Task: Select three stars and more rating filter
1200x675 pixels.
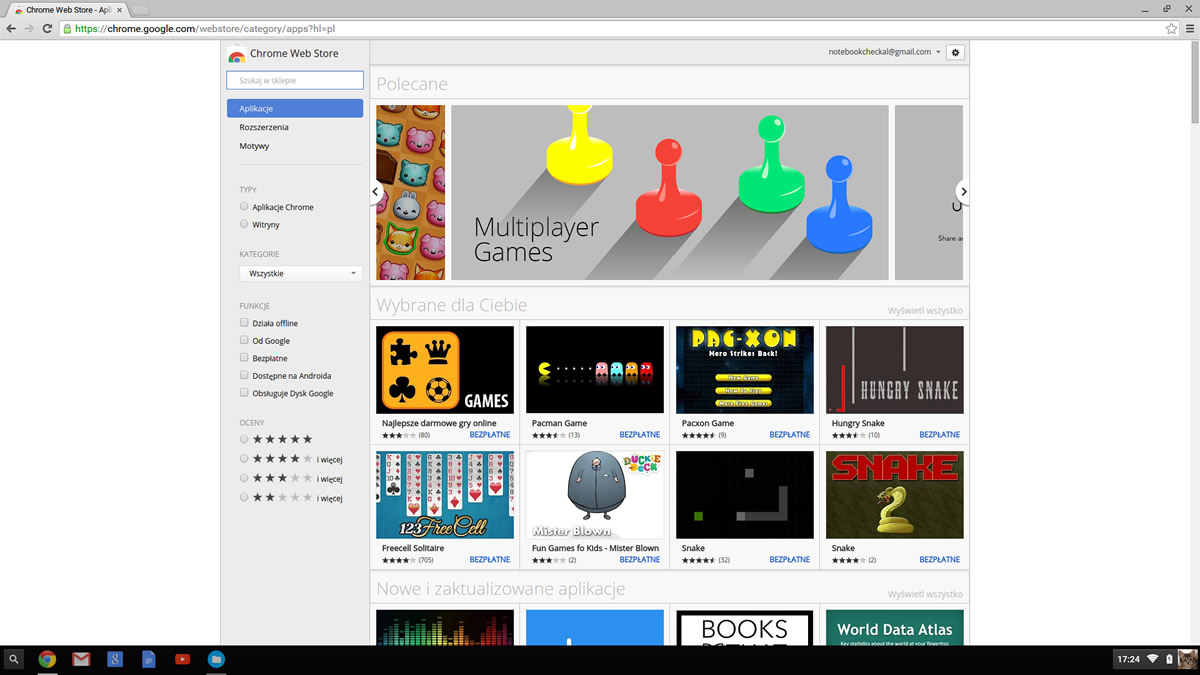Action: point(244,478)
